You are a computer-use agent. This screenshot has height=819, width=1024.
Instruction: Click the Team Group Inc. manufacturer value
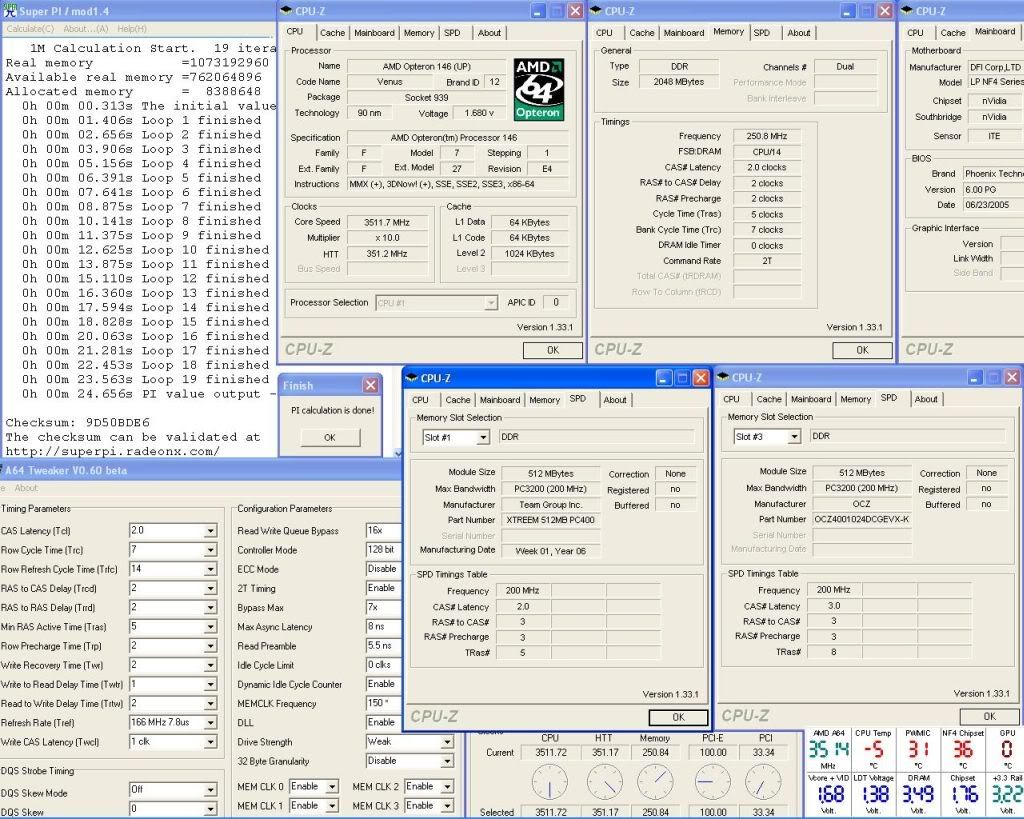[x=551, y=504]
